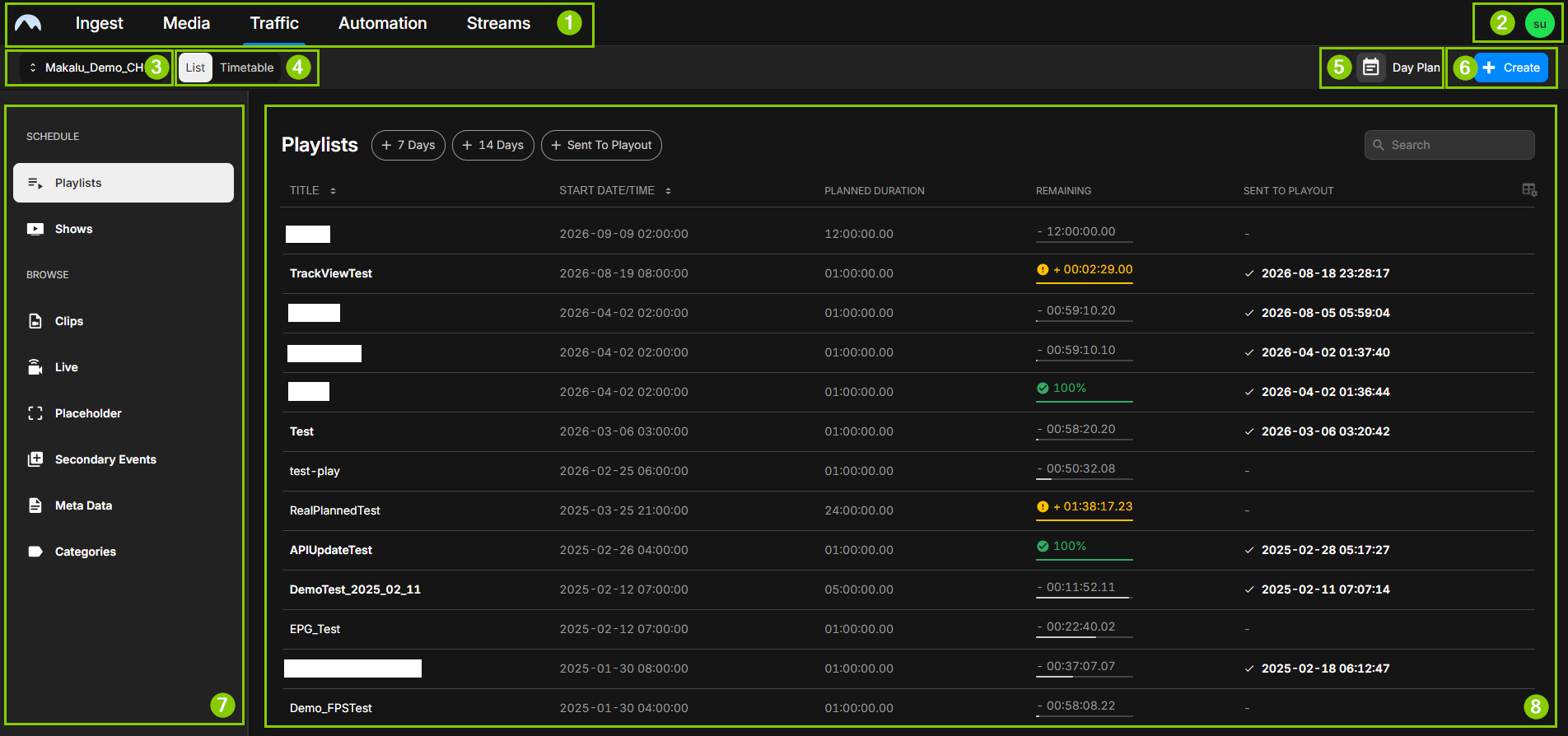Open the Streams tab
The width and height of the screenshot is (1568, 736).
tap(498, 23)
